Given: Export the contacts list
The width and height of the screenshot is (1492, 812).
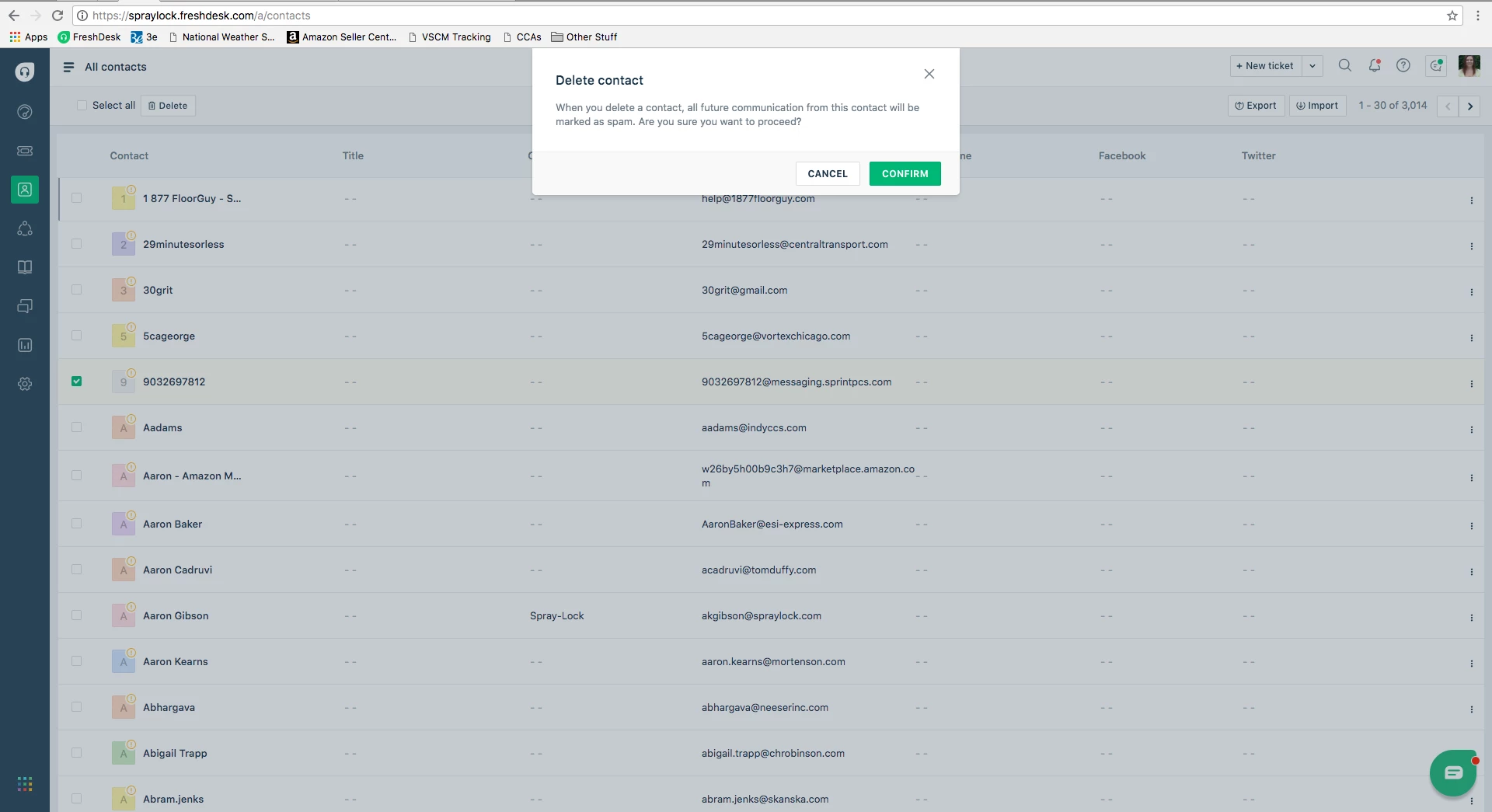Looking at the screenshot, I should point(1256,106).
